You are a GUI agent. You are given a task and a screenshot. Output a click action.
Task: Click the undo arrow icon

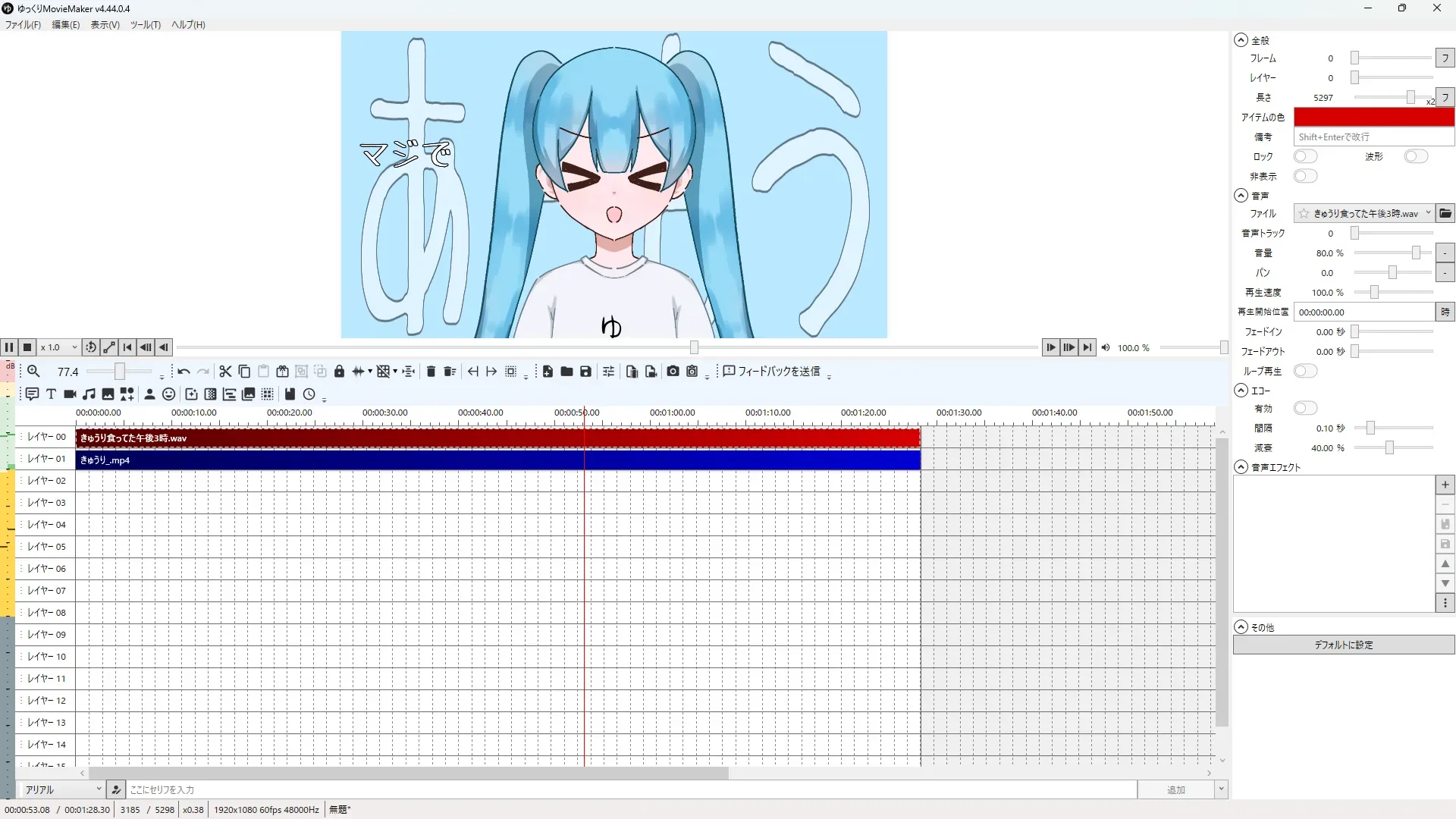184,372
